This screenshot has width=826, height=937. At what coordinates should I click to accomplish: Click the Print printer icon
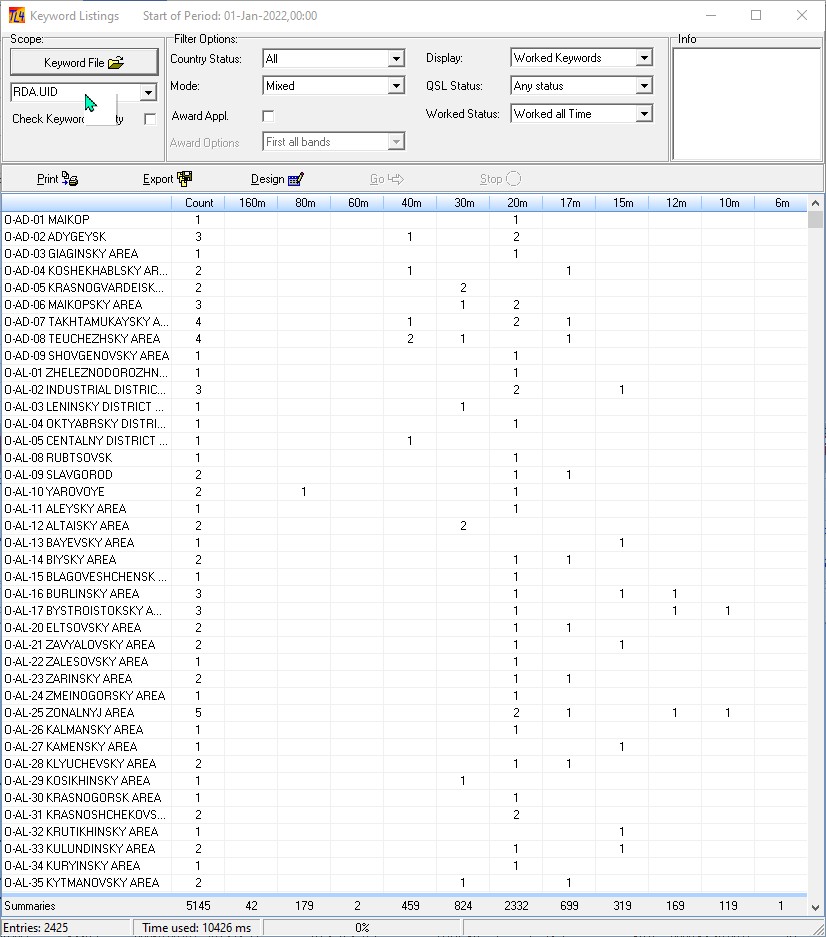70,179
